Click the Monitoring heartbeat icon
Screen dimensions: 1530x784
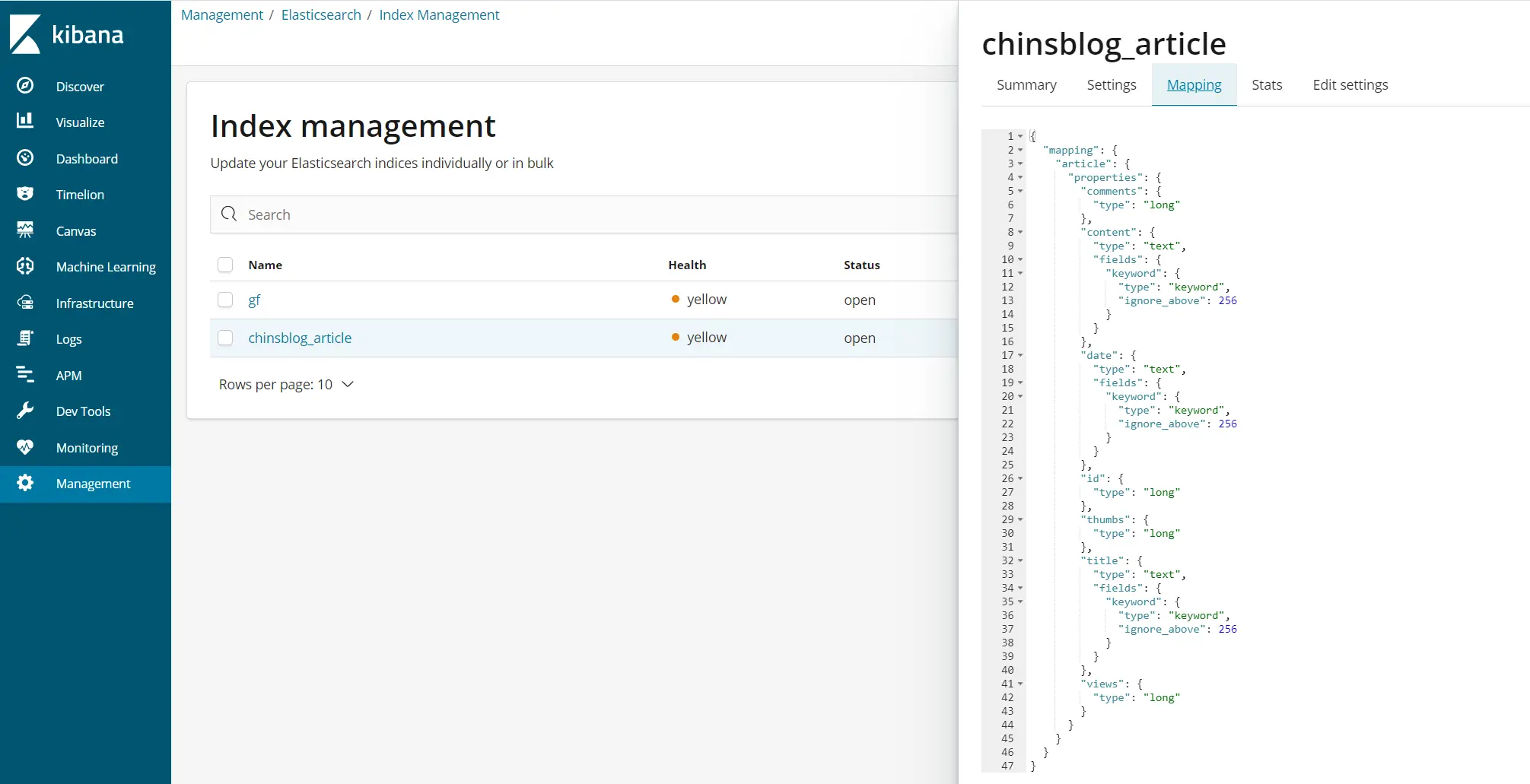[25, 447]
